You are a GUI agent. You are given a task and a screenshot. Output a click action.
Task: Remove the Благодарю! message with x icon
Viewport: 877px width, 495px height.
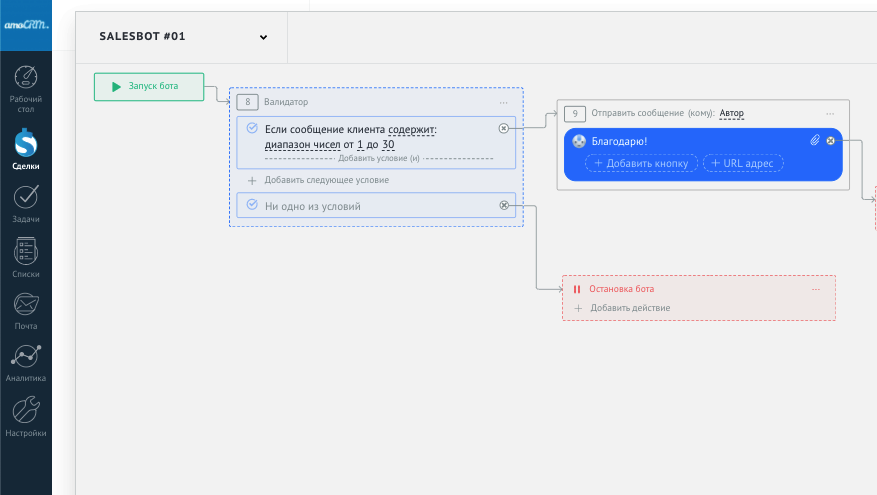click(x=830, y=141)
